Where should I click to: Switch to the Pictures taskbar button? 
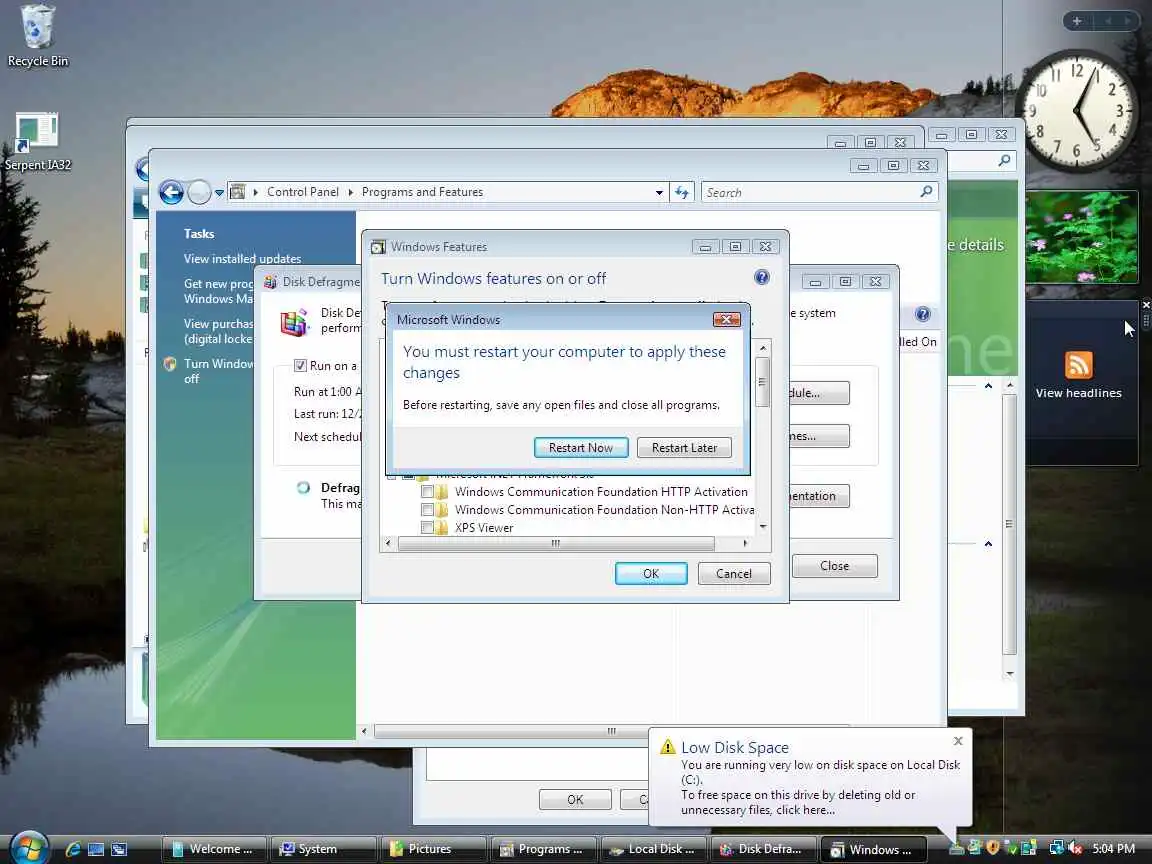[x=433, y=849]
